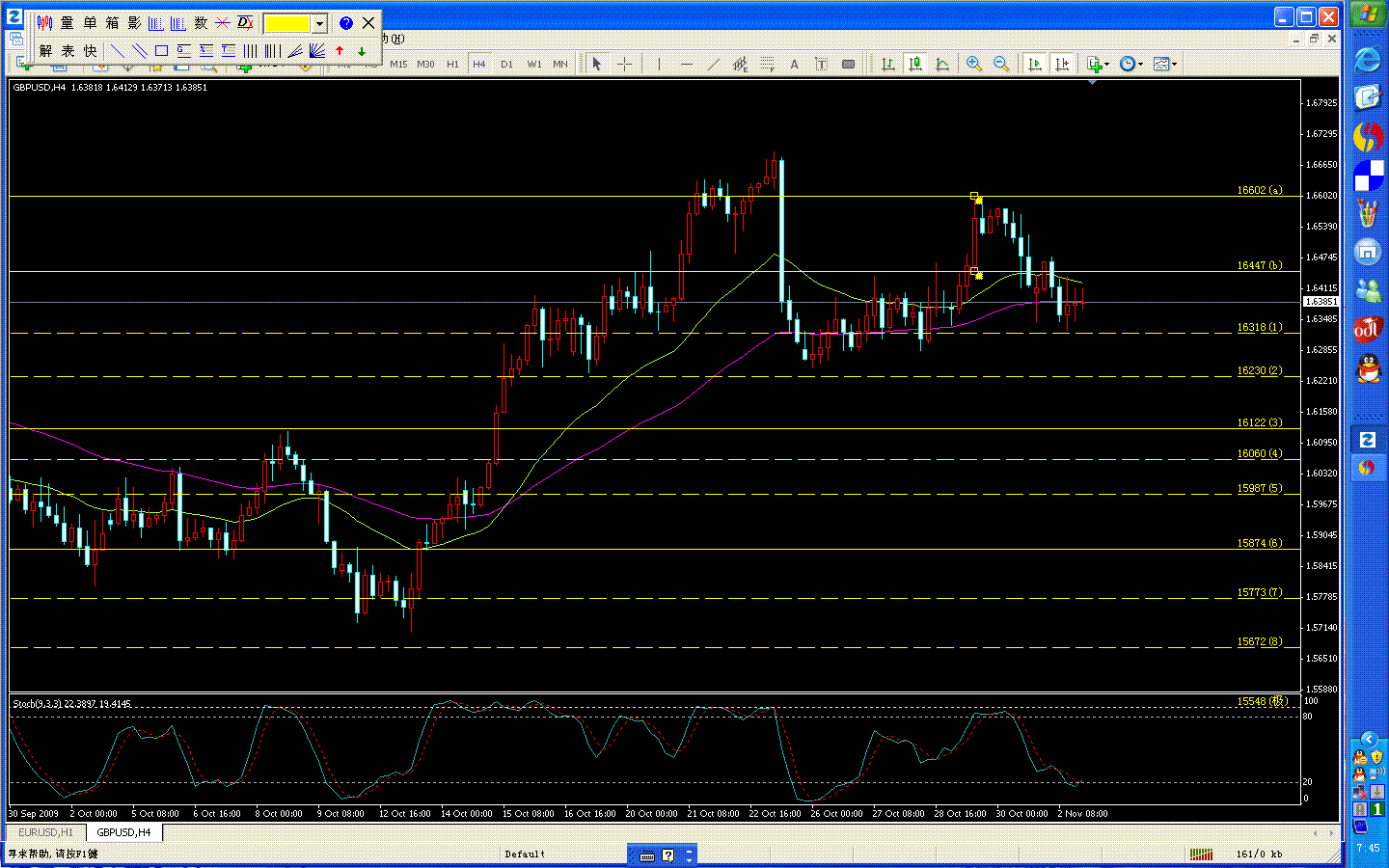The image size is (1389, 868).
Task: Click the 单 button in the floating toolbar
Action: [90, 22]
